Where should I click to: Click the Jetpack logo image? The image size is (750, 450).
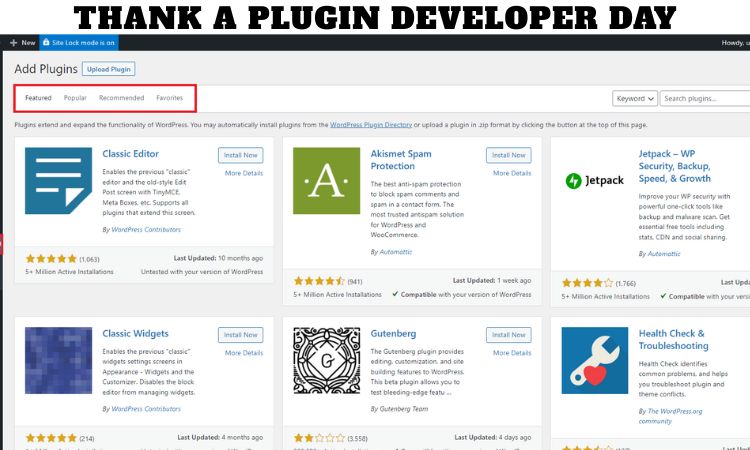click(595, 181)
